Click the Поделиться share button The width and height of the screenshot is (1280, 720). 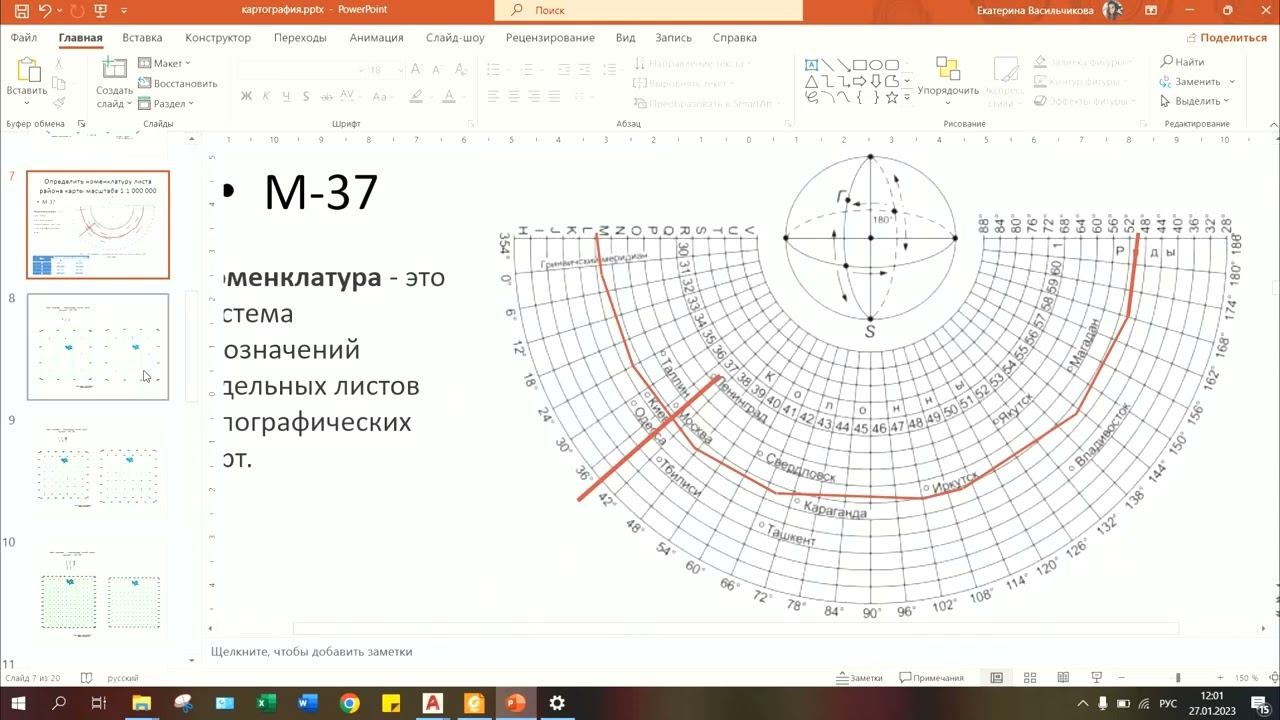pyautogui.click(x=1227, y=37)
